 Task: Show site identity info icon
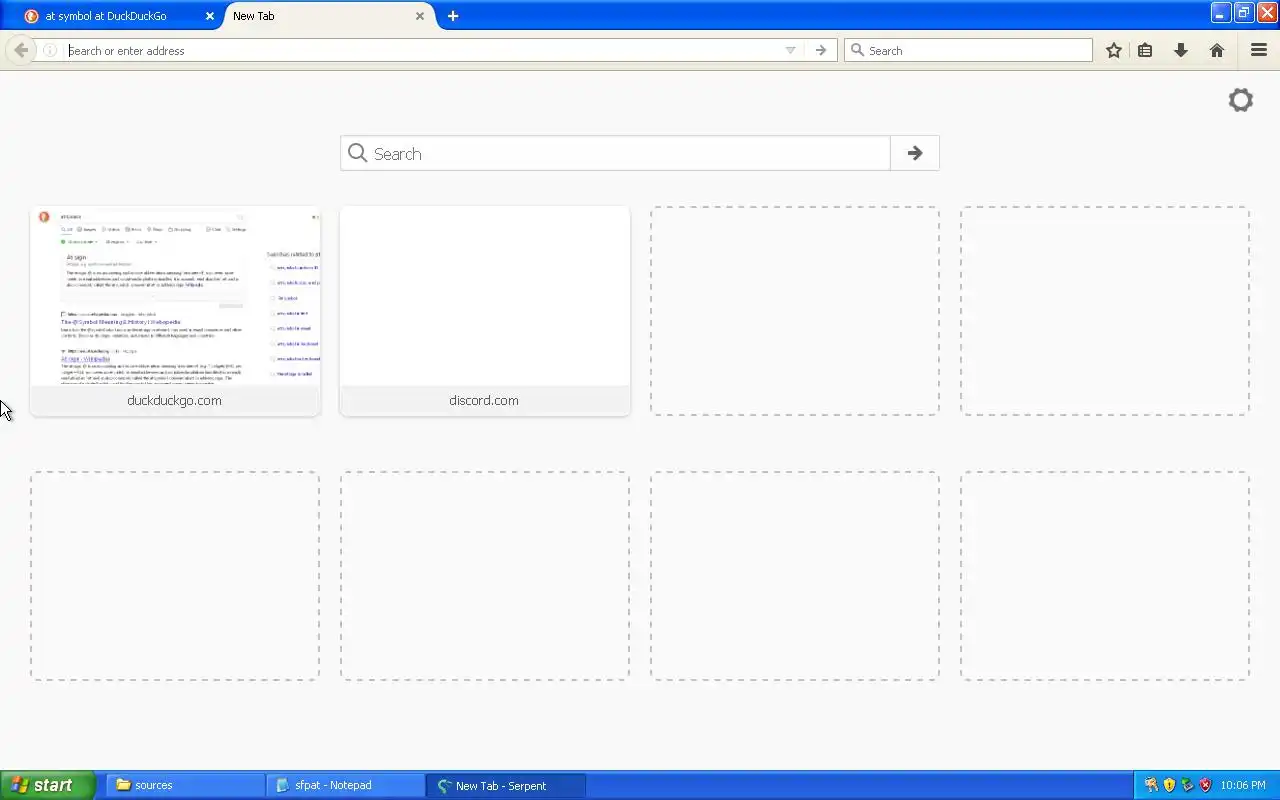click(50, 50)
